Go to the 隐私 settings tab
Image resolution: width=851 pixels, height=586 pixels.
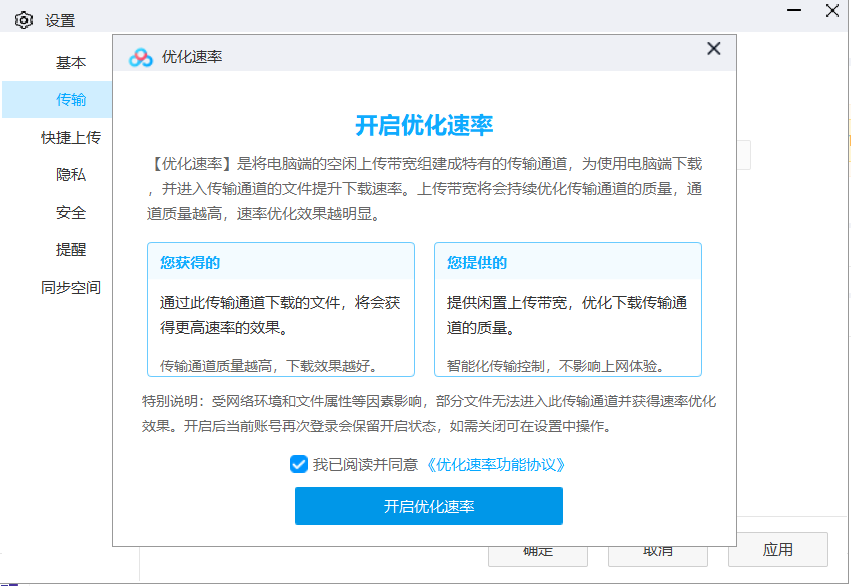coord(71,174)
